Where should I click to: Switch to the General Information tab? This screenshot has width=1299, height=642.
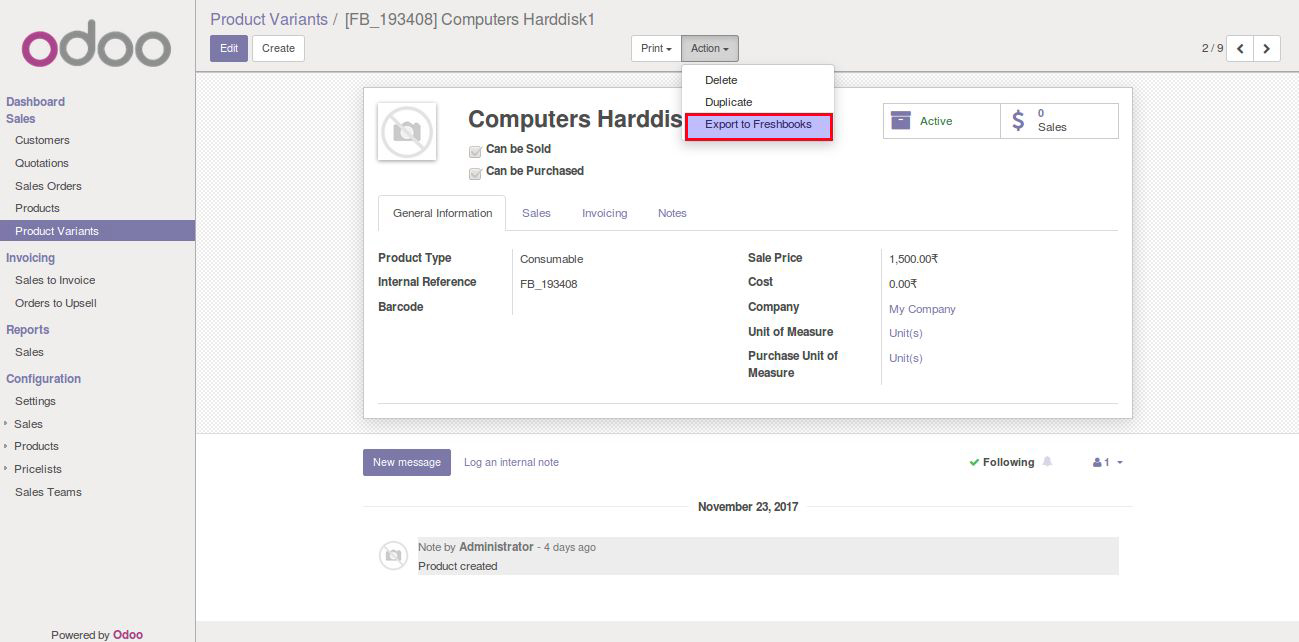click(x=442, y=213)
